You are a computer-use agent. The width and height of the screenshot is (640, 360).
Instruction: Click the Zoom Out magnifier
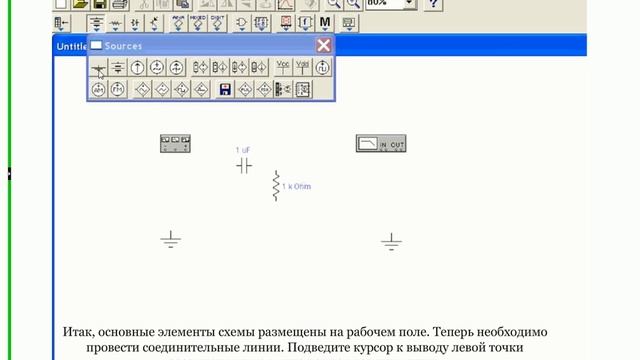click(x=334, y=4)
